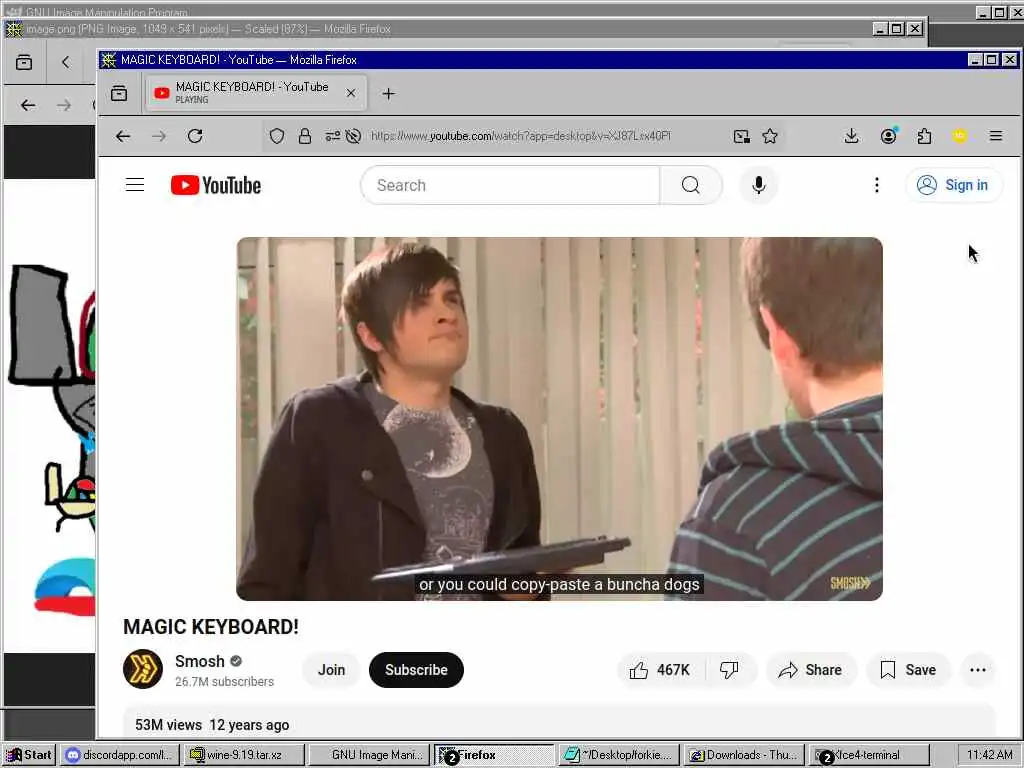
Task: Click the MAGIC KEYBOARD window titlebar icon
Action: point(108,60)
